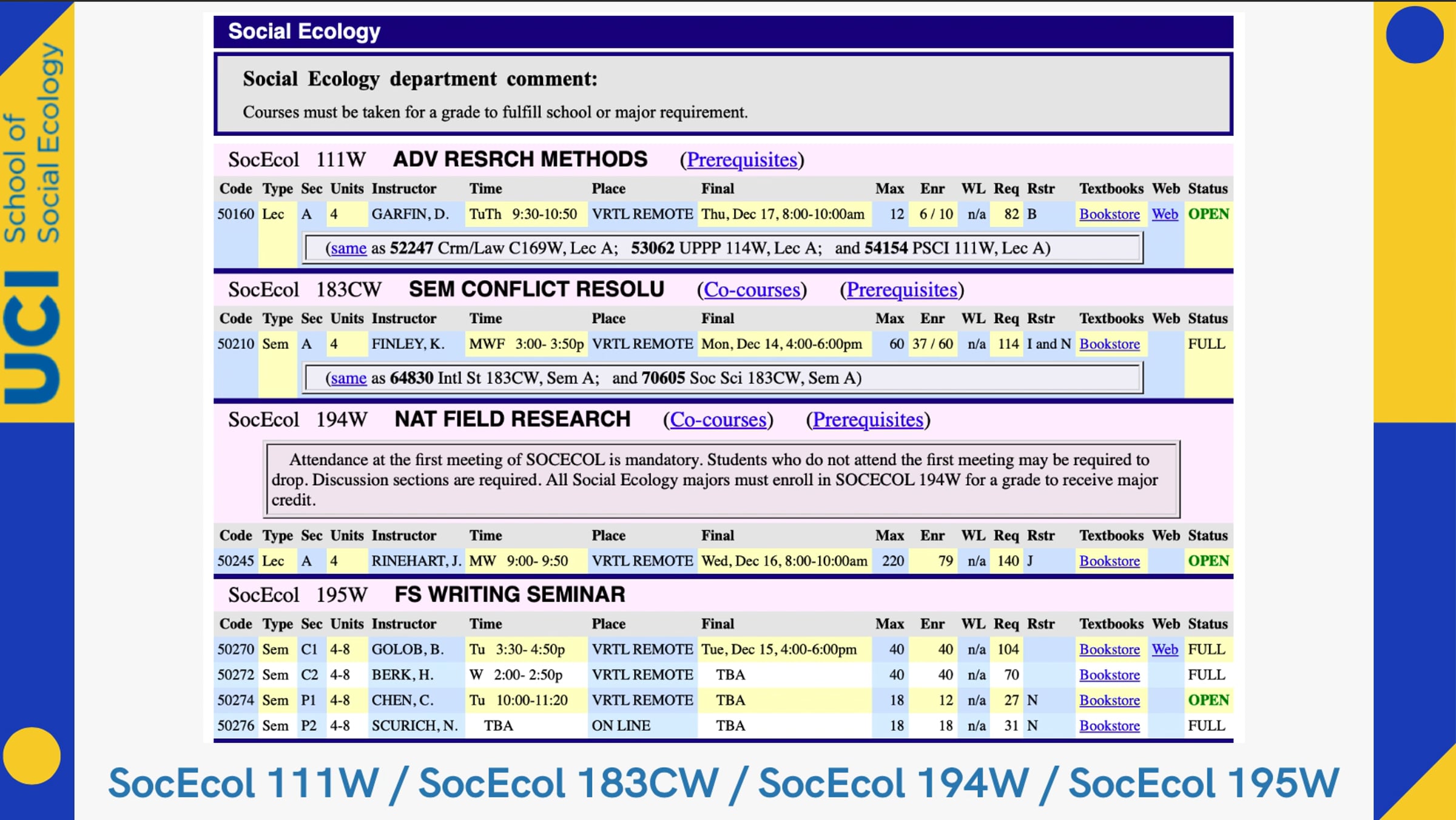Open Bookstore link for BERK section 50272
The width and height of the screenshot is (1456, 820).
point(1109,675)
